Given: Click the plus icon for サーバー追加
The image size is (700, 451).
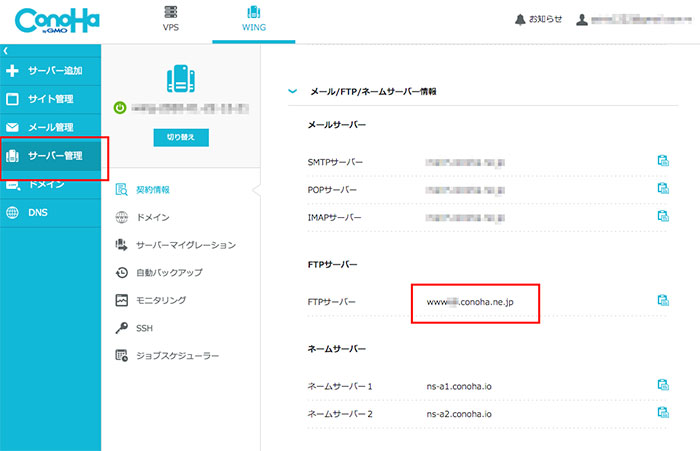Looking at the screenshot, I should point(12,71).
